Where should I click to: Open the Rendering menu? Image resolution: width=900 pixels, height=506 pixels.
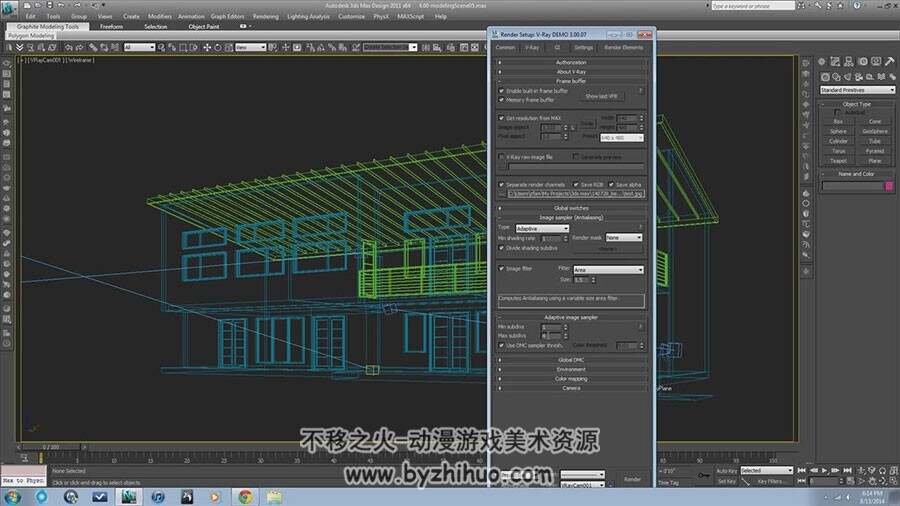pyautogui.click(x=266, y=17)
